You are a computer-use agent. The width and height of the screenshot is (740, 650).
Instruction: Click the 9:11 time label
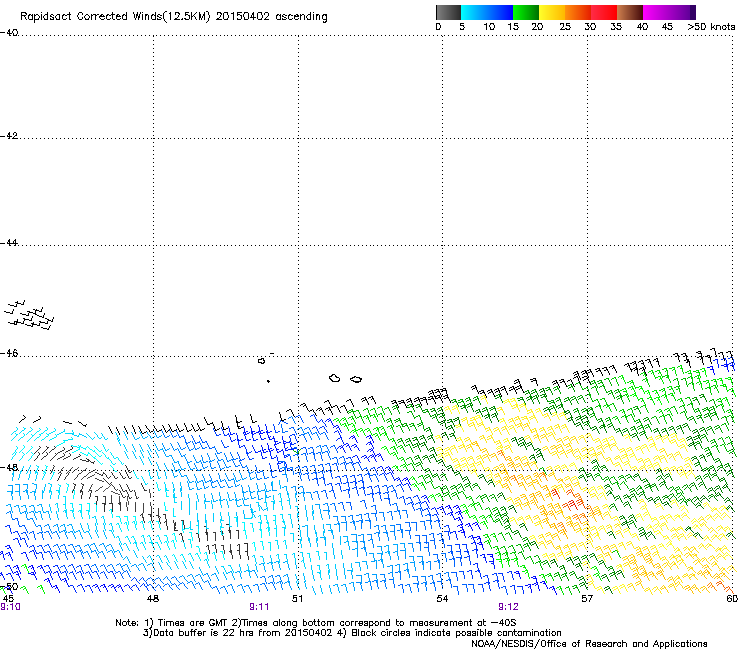coord(259,607)
